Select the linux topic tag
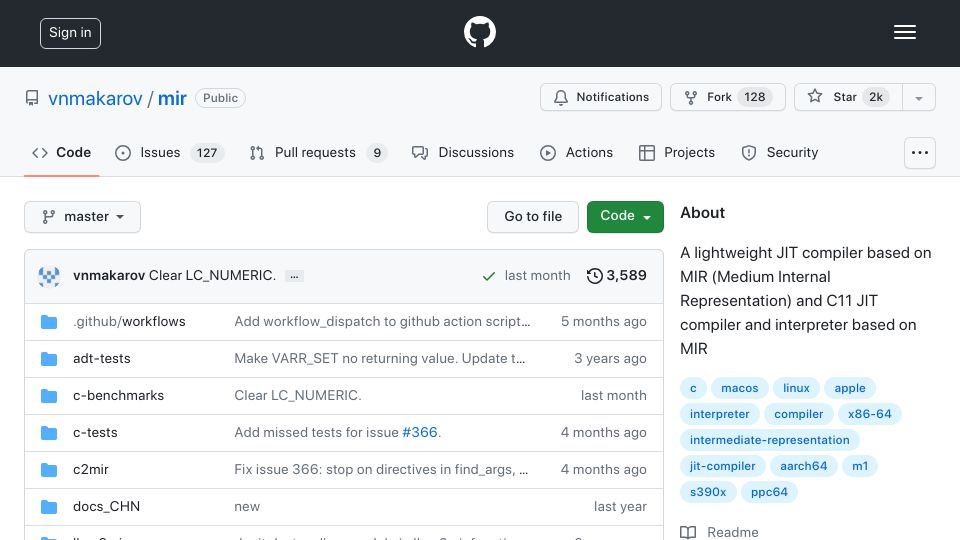Viewport: 960px width, 540px height. click(796, 388)
